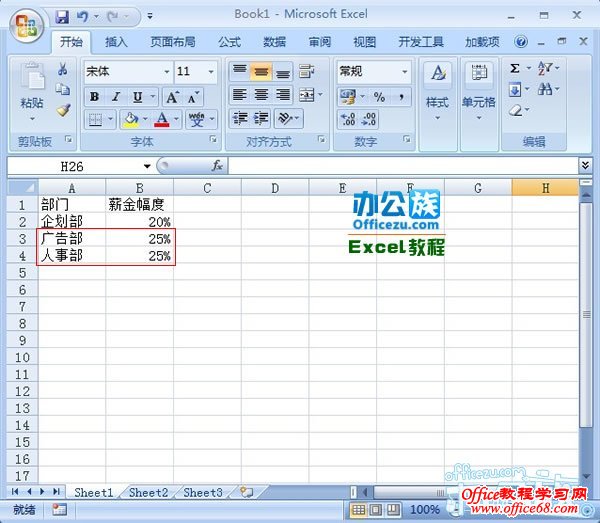The image size is (600, 523).
Task: Apply percent style formatting
Action: (x=379, y=97)
